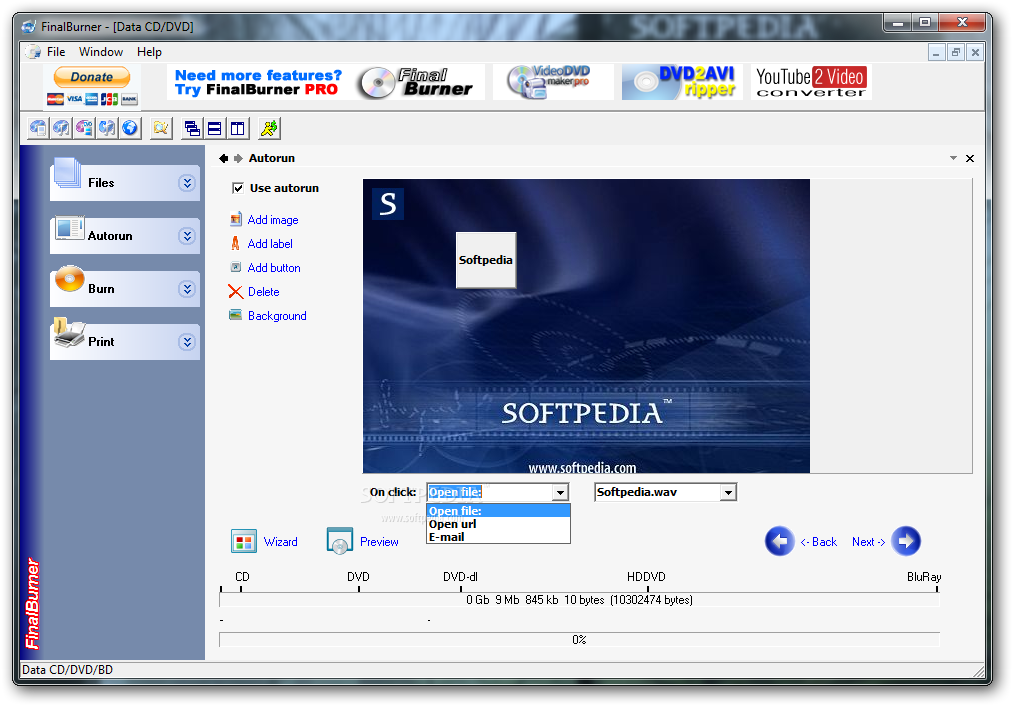1013x706 pixels.
Task: Click the Print panel printer icon
Action: 69,333
